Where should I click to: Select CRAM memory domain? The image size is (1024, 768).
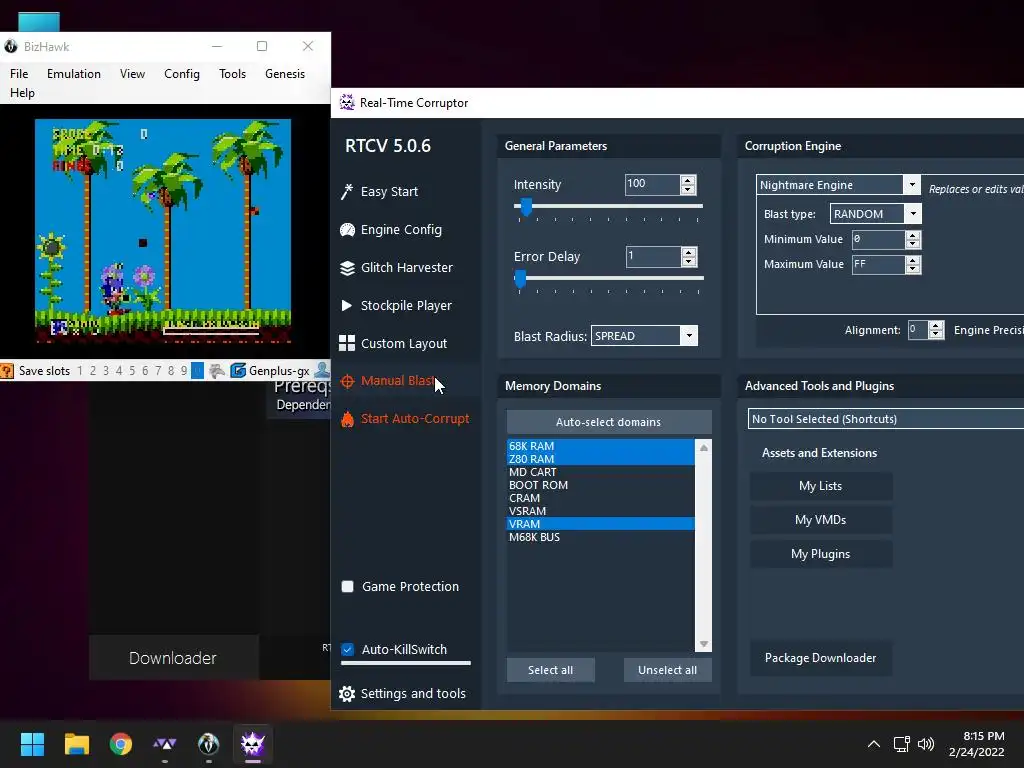pos(601,498)
